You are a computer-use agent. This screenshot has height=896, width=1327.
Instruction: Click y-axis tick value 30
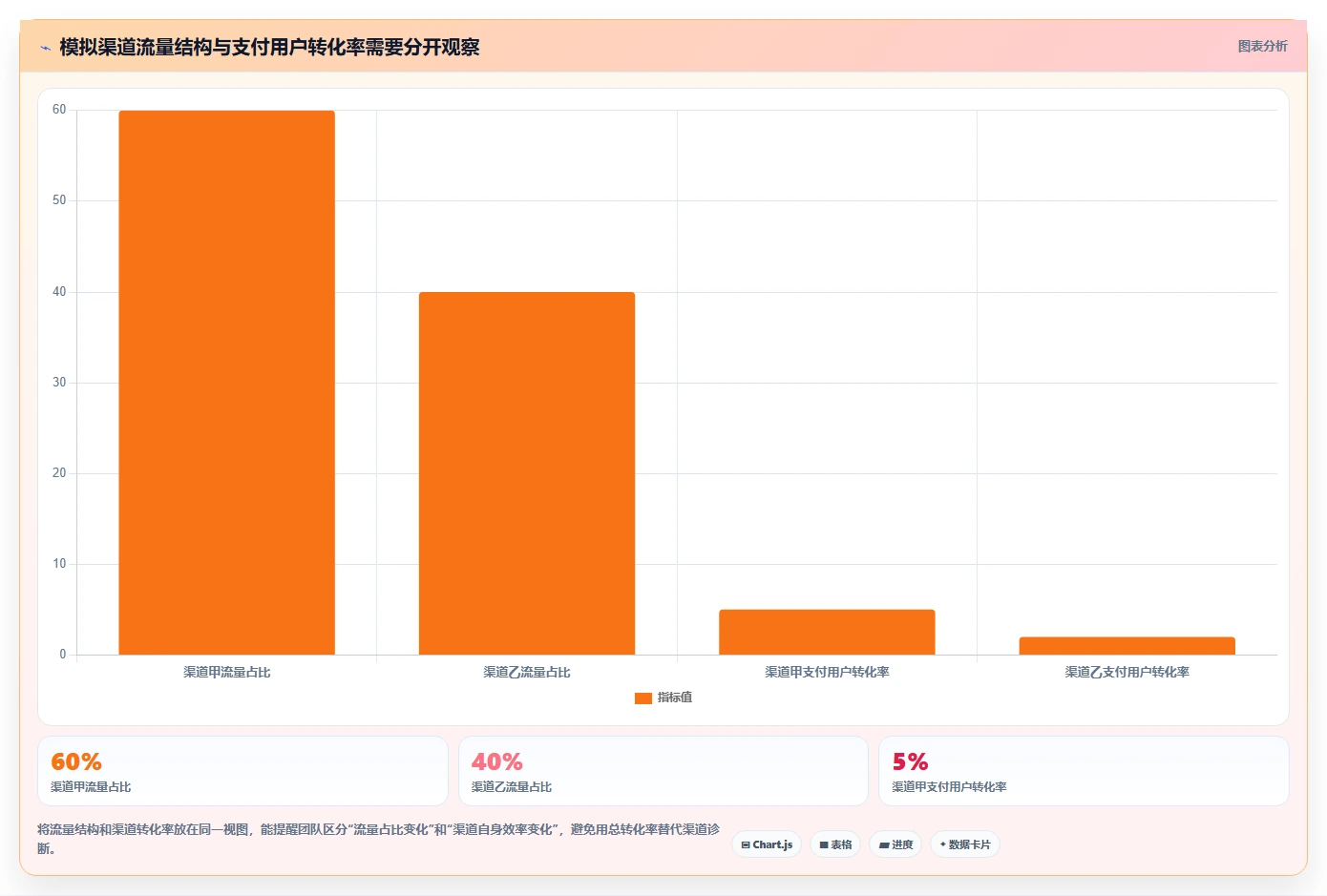tap(59, 383)
